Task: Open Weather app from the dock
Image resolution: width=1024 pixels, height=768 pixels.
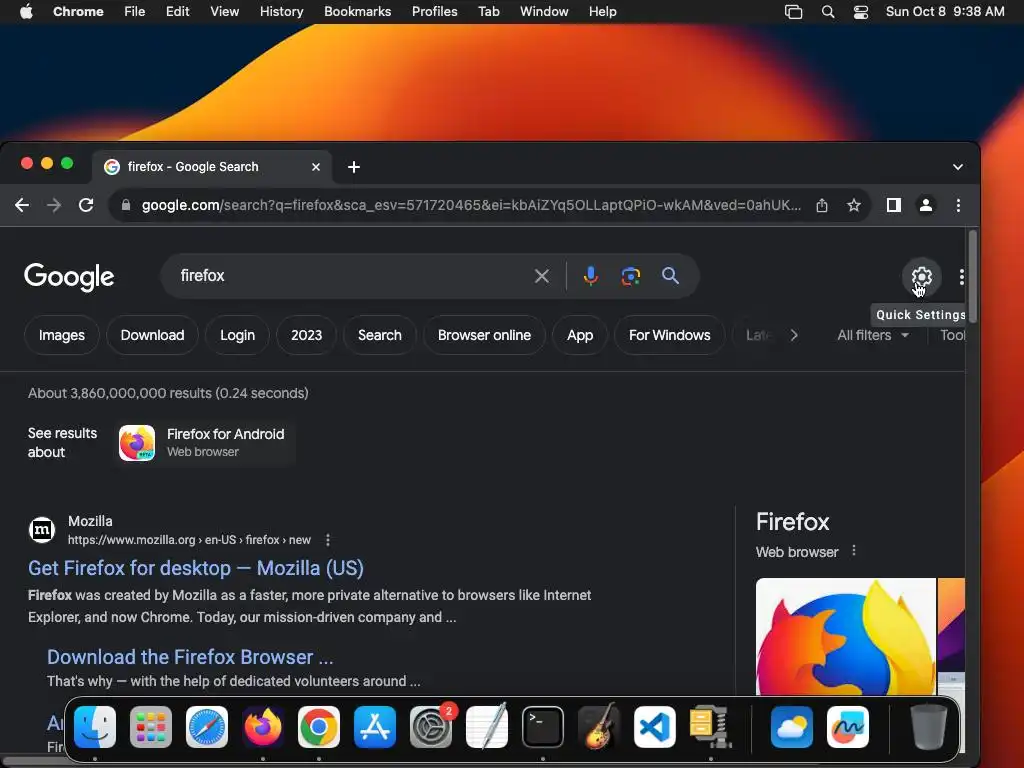Action: [x=792, y=727]
